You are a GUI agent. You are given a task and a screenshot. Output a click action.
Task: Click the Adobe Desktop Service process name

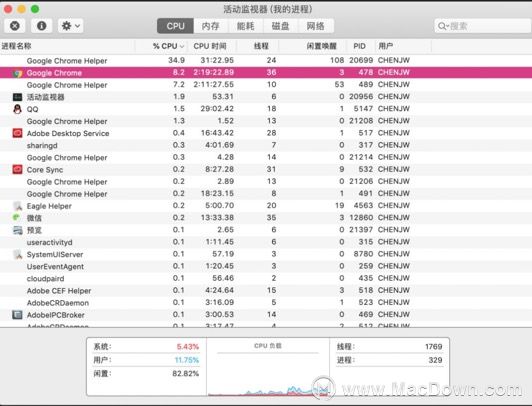[x=68, y=133]
